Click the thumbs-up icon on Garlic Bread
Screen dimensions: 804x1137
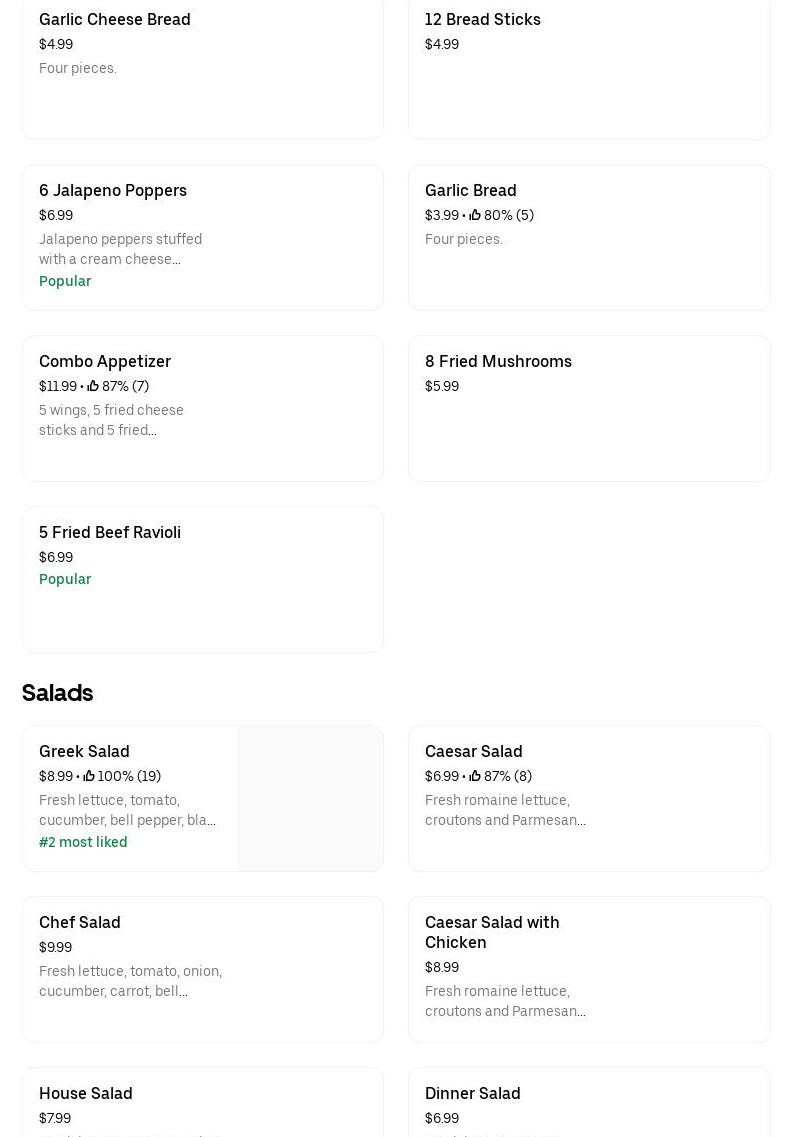475,215
